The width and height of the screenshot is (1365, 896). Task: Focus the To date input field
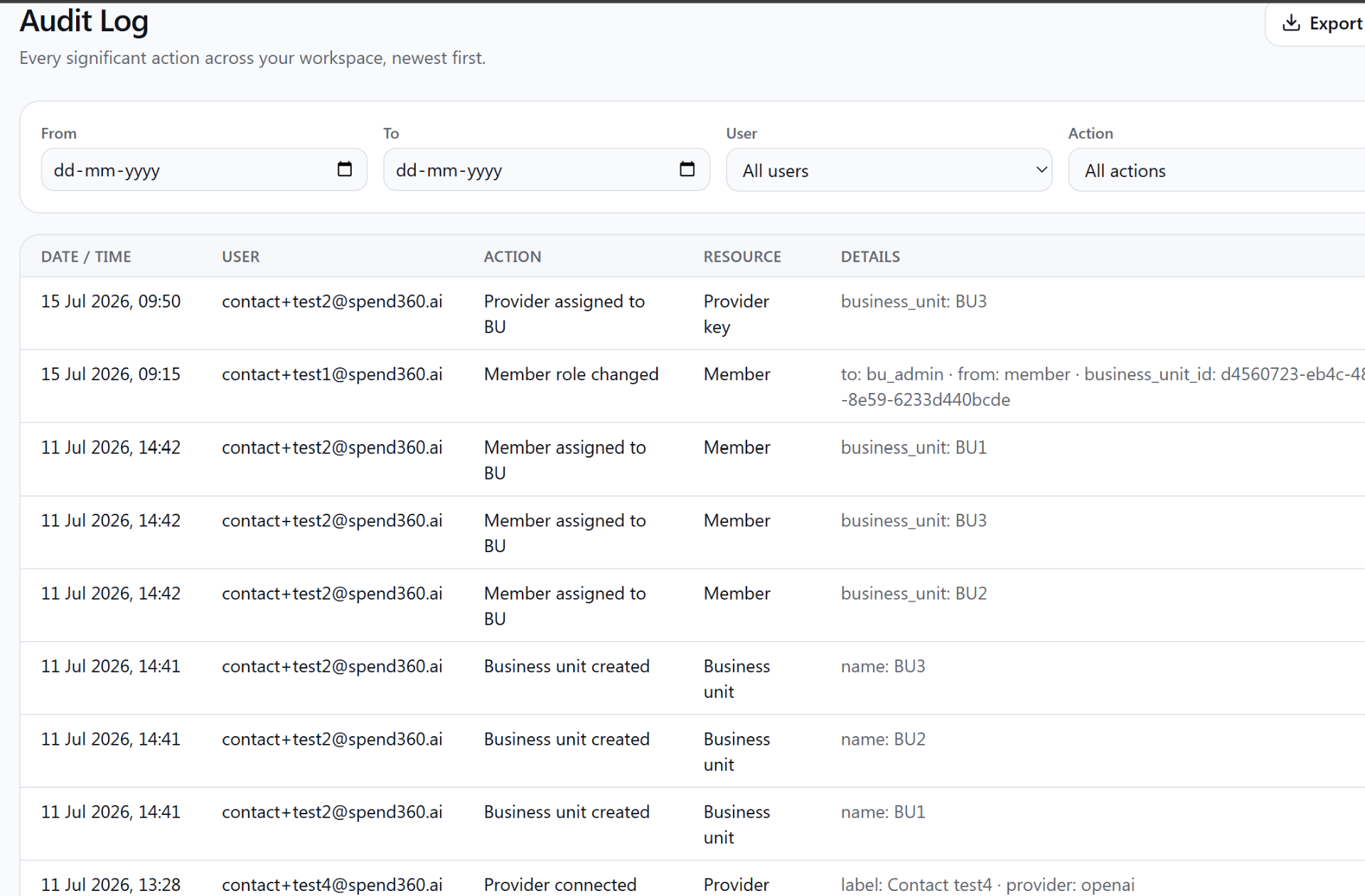pyautogui.click(x=546, y=170)
